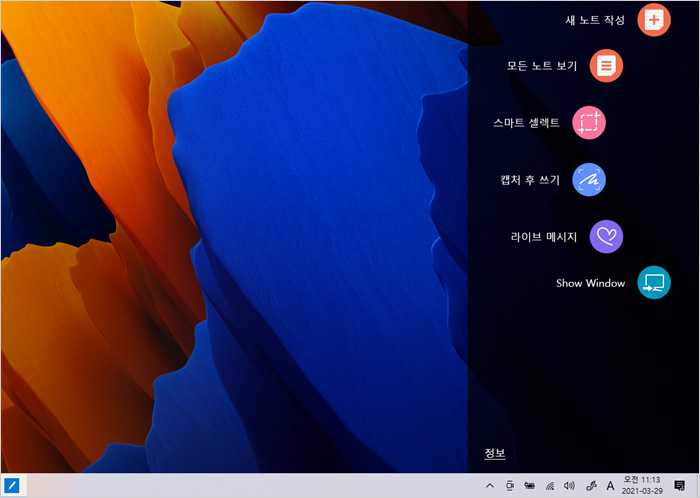The width and height of the screenshot is (700, 498).
Task: Launch 스마트 셀렉트 smart select icon
Action: (589, 123)
